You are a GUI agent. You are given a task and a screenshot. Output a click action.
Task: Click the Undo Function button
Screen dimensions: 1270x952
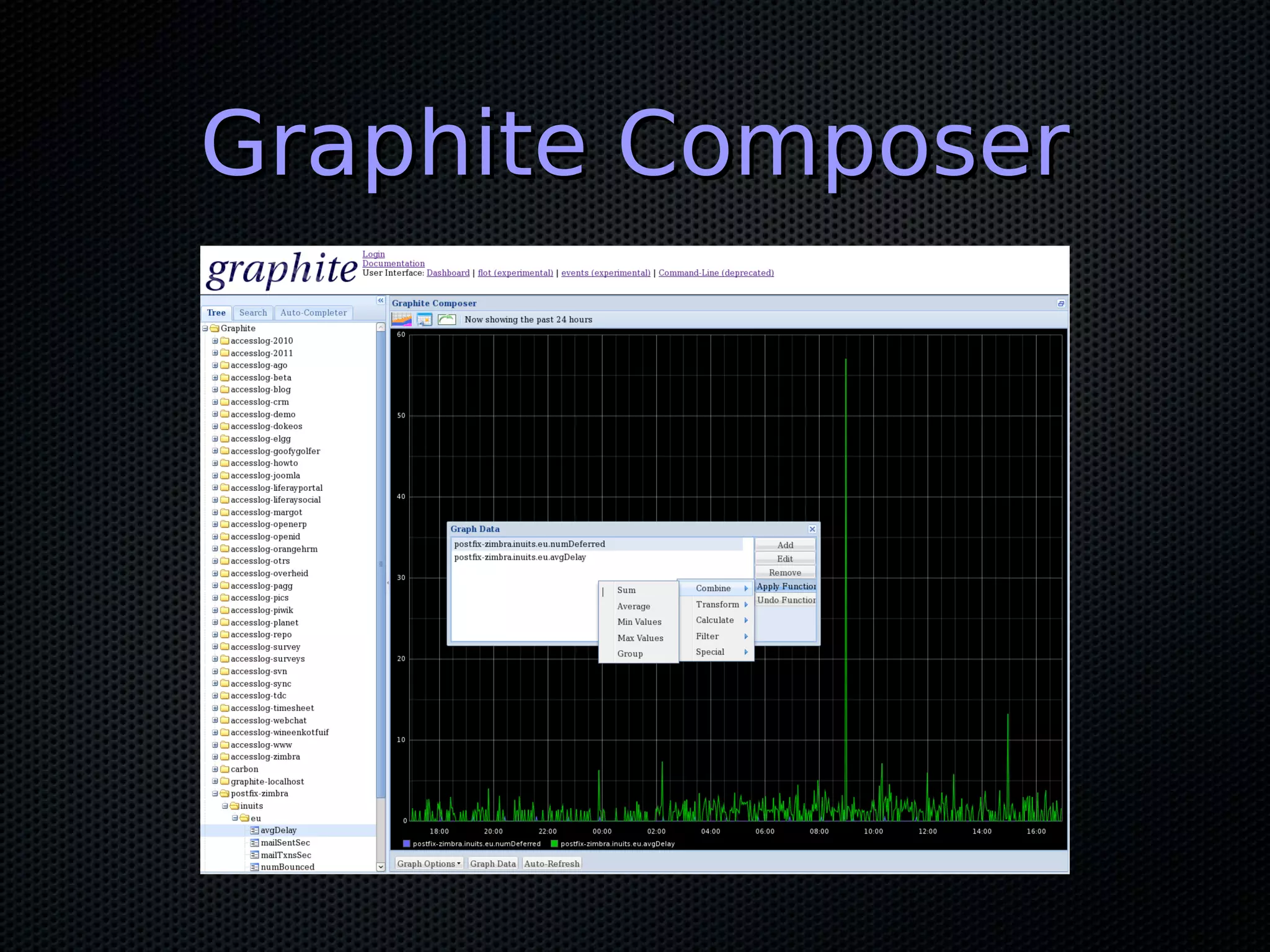click(786, 600)
